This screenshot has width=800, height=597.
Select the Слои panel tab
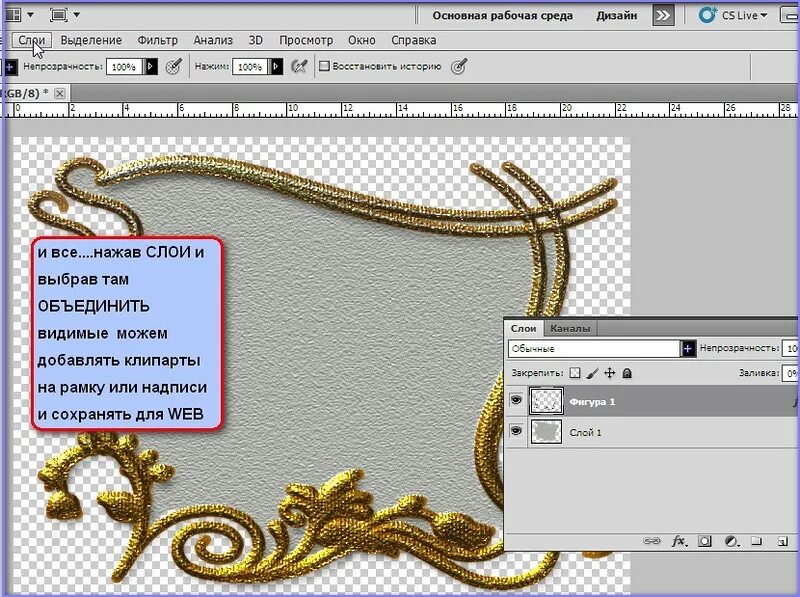tap(523, 329)
